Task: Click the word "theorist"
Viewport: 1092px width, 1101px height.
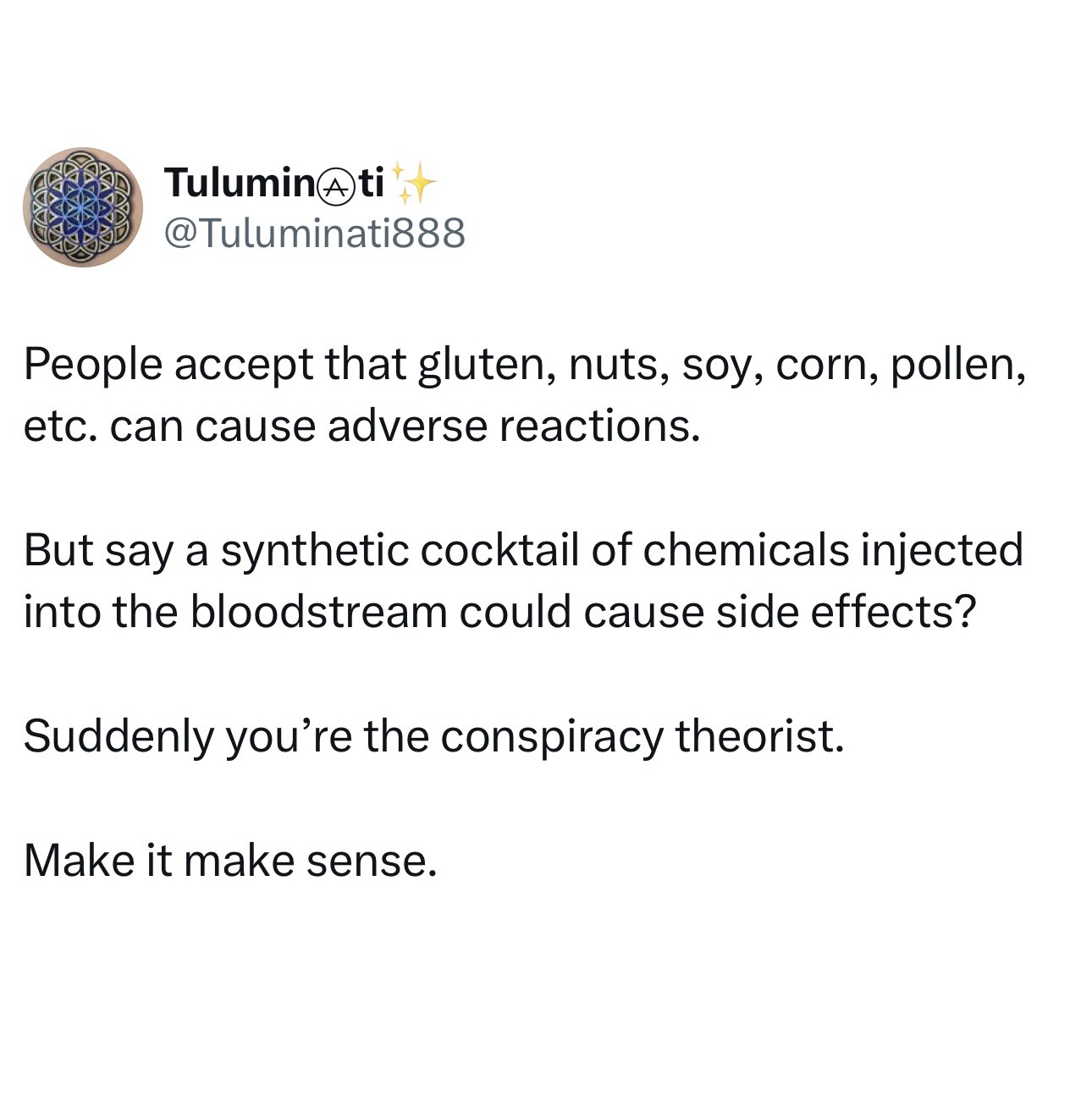Action: (759, 737)
